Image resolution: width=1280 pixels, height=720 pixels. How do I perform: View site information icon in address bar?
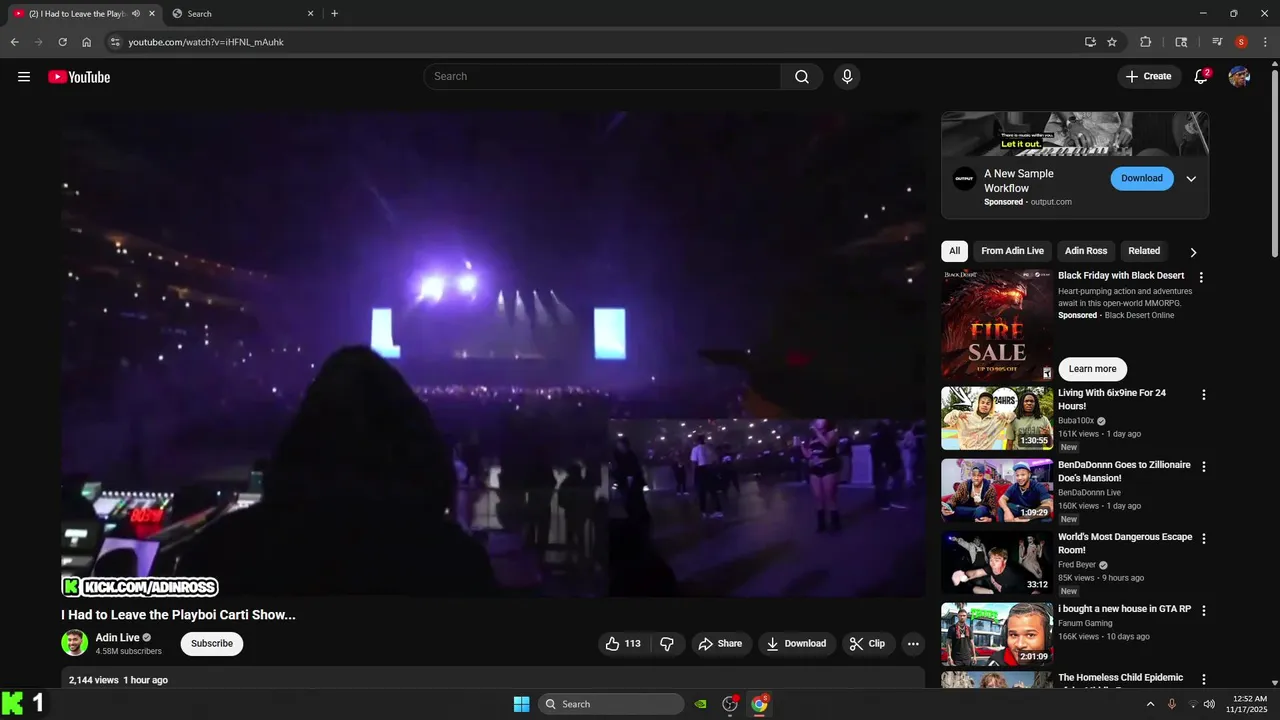click(x=115, y=42)
